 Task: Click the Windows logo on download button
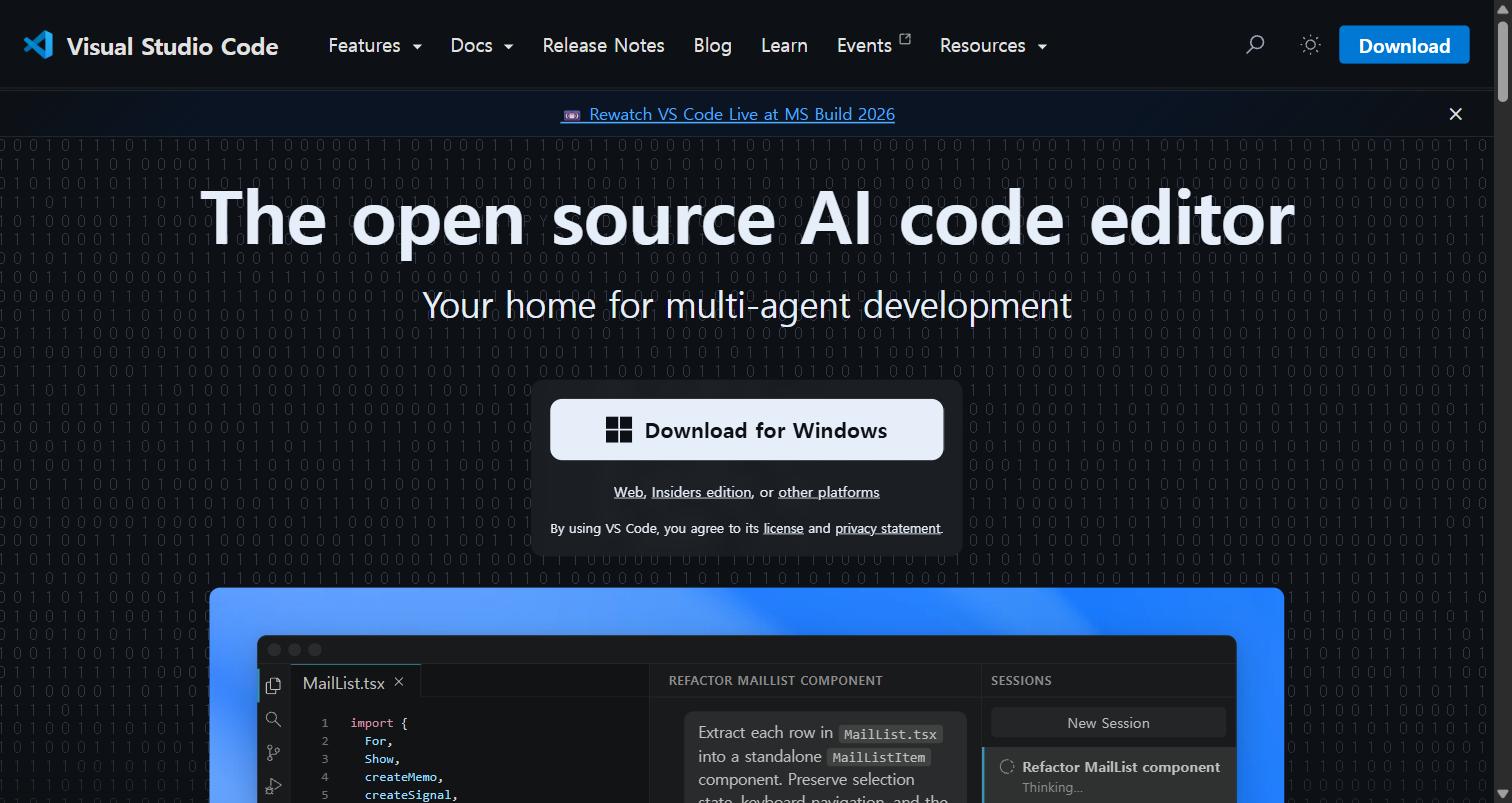pos(619,430)
